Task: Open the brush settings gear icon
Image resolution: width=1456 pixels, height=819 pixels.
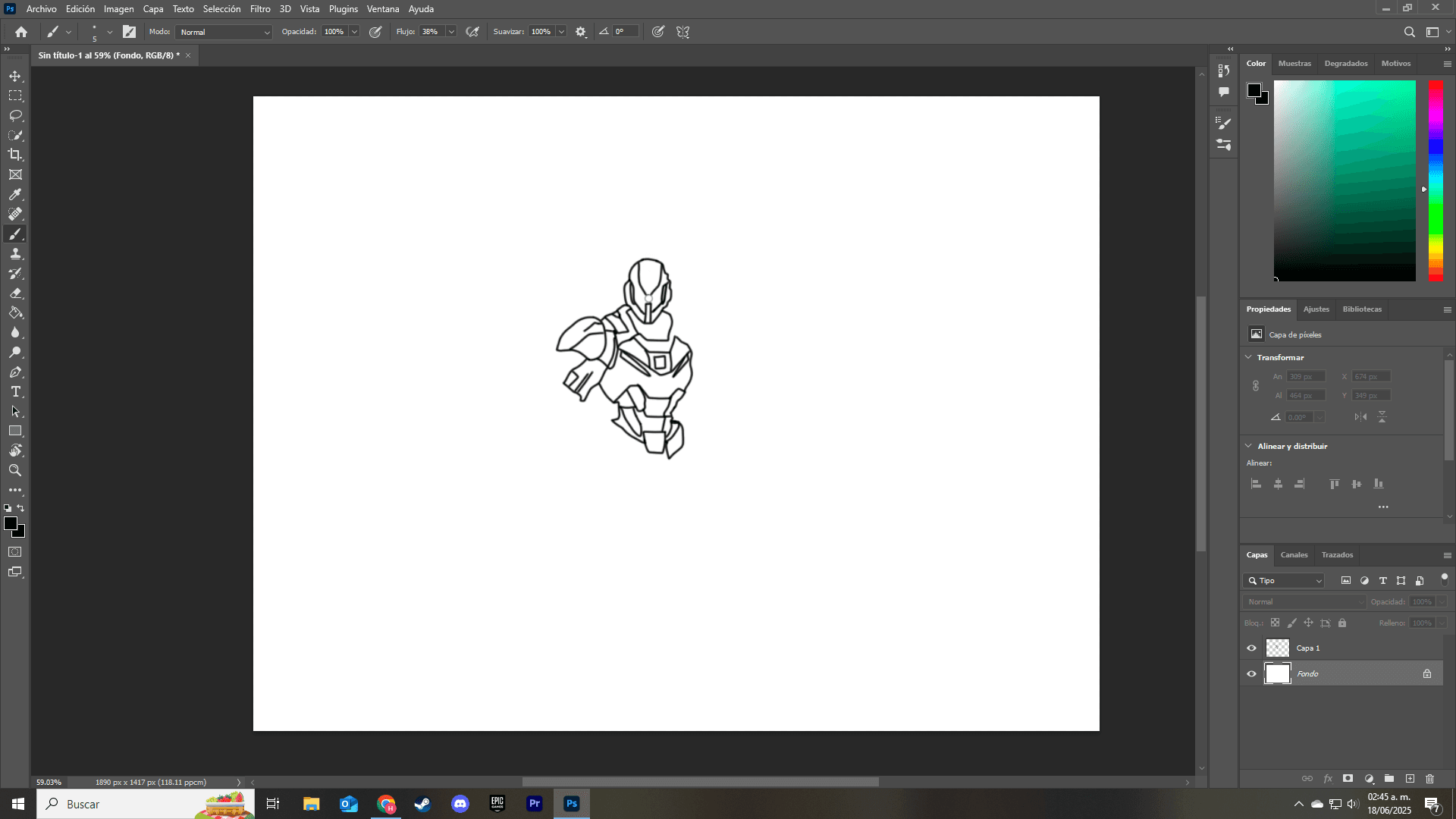Action: (581, 32)
